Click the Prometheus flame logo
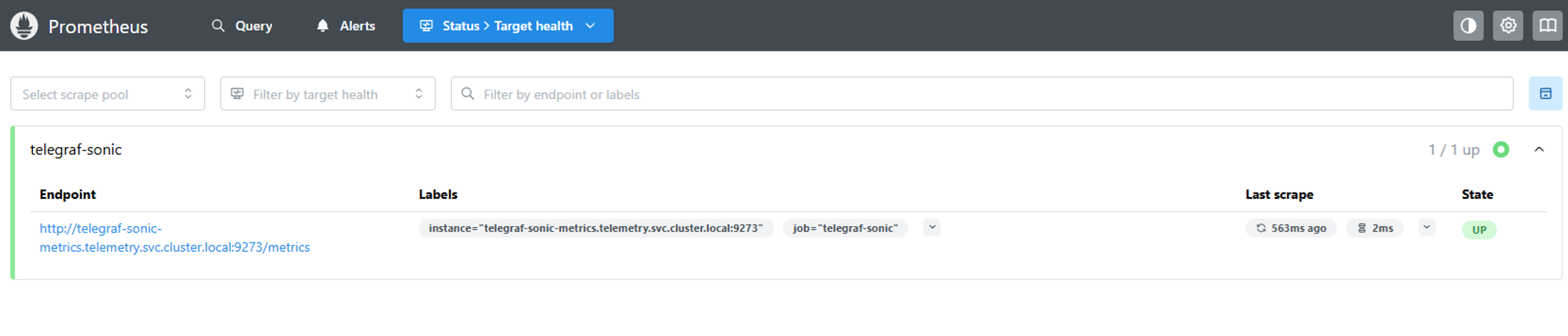This screenshot has height=336, width=1568. [x=24, y=26]
